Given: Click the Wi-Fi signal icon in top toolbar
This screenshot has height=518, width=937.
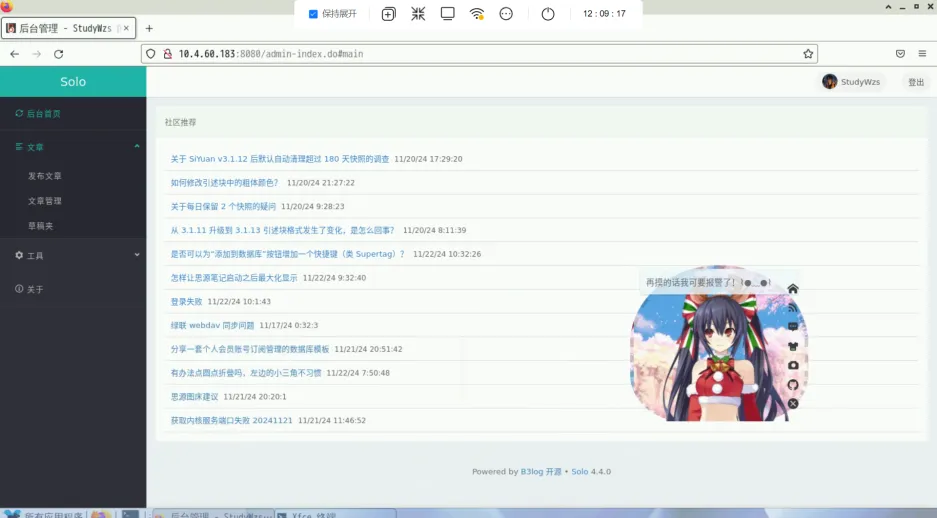Looking at the screenshot, I should click(x=476, y=14).
